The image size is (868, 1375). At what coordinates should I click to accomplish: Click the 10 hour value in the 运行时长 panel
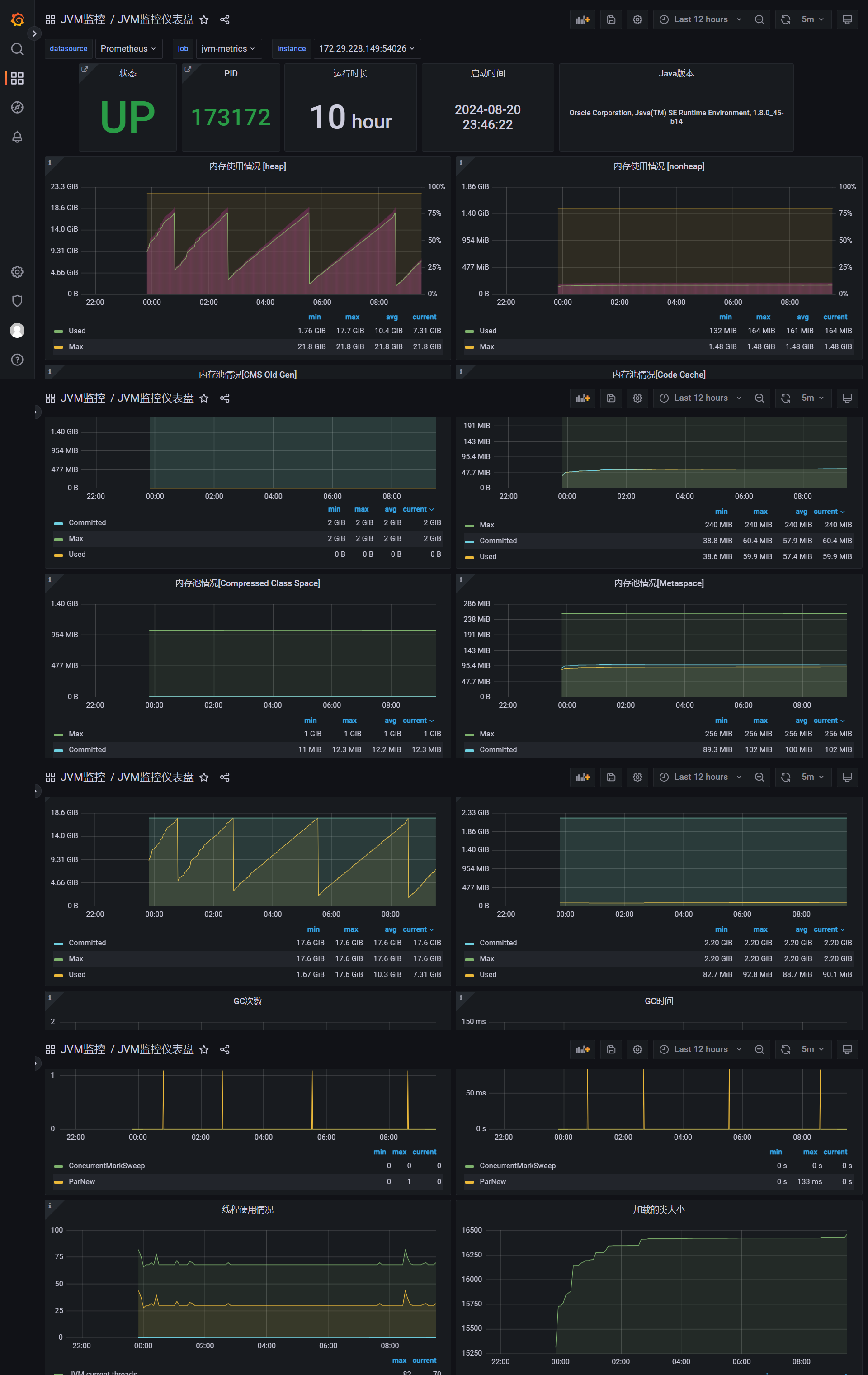[350, 118]
